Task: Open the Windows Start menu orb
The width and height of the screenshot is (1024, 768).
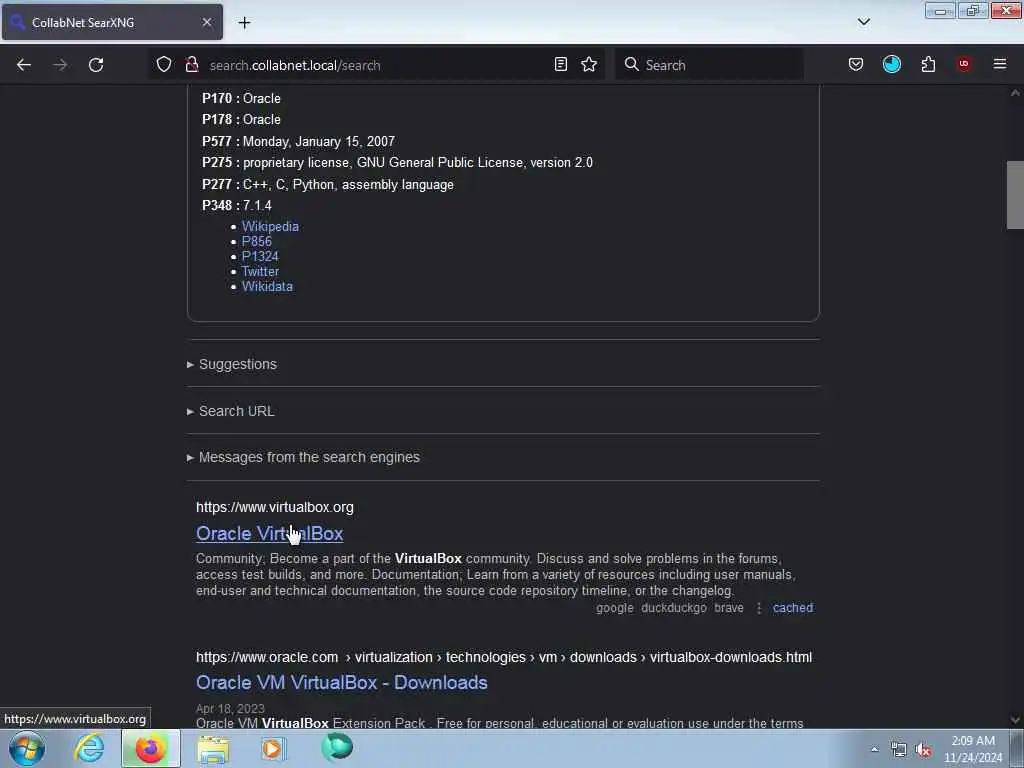Action: click(x=27, y=748)
